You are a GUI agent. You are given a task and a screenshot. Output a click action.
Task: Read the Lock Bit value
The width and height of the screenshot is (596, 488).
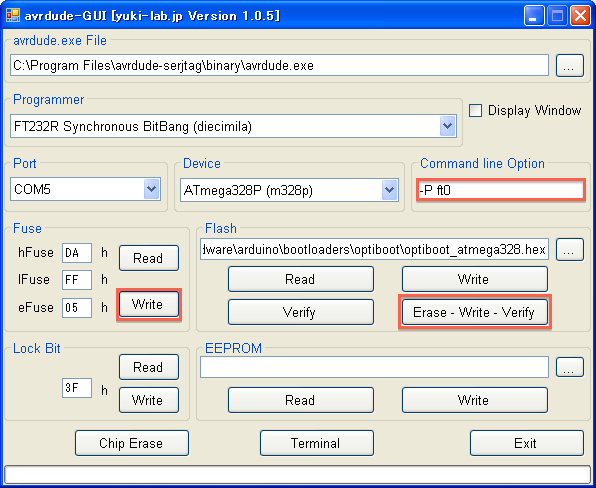coord(149,367)
